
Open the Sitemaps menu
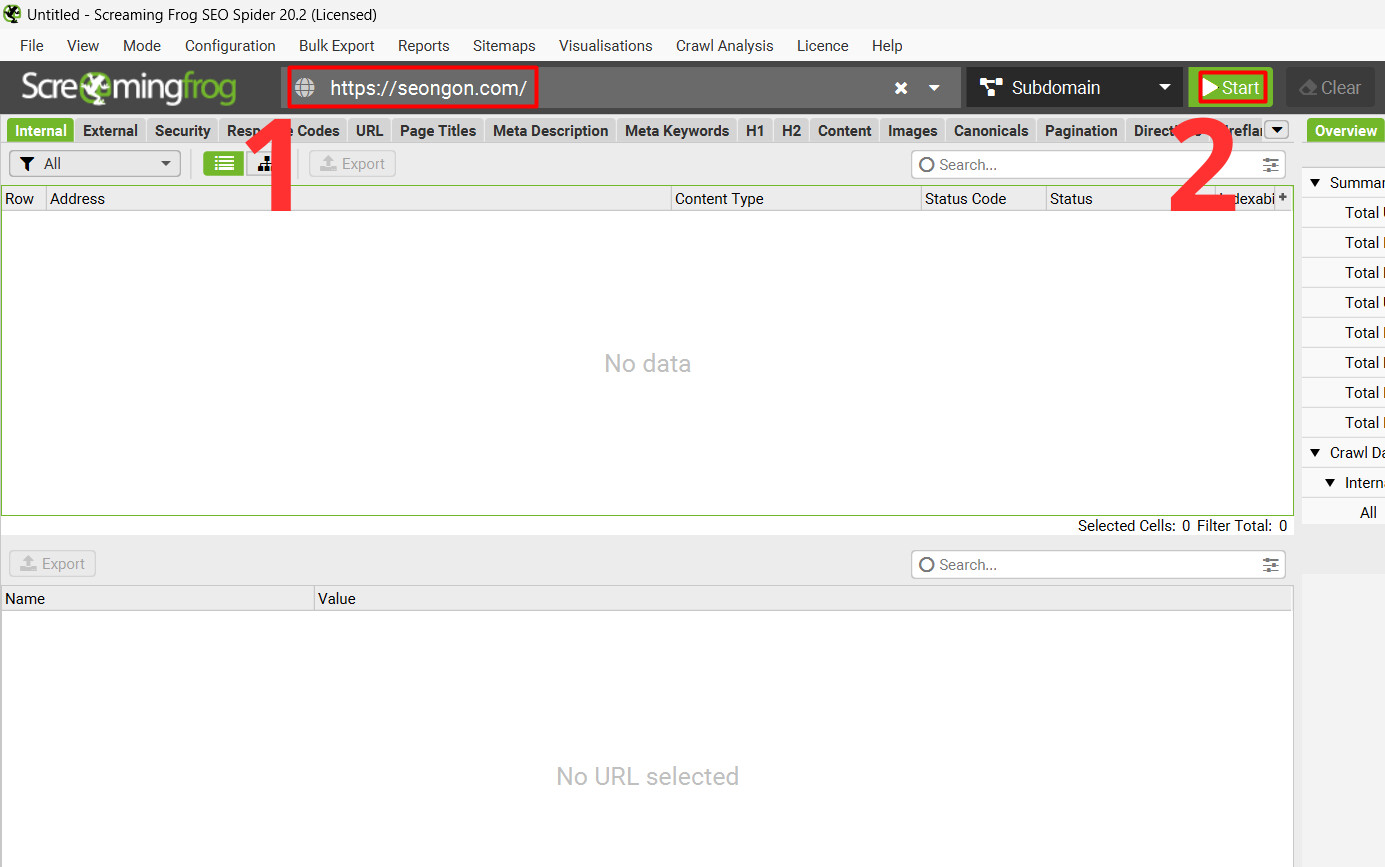click(x=504, y=46)
